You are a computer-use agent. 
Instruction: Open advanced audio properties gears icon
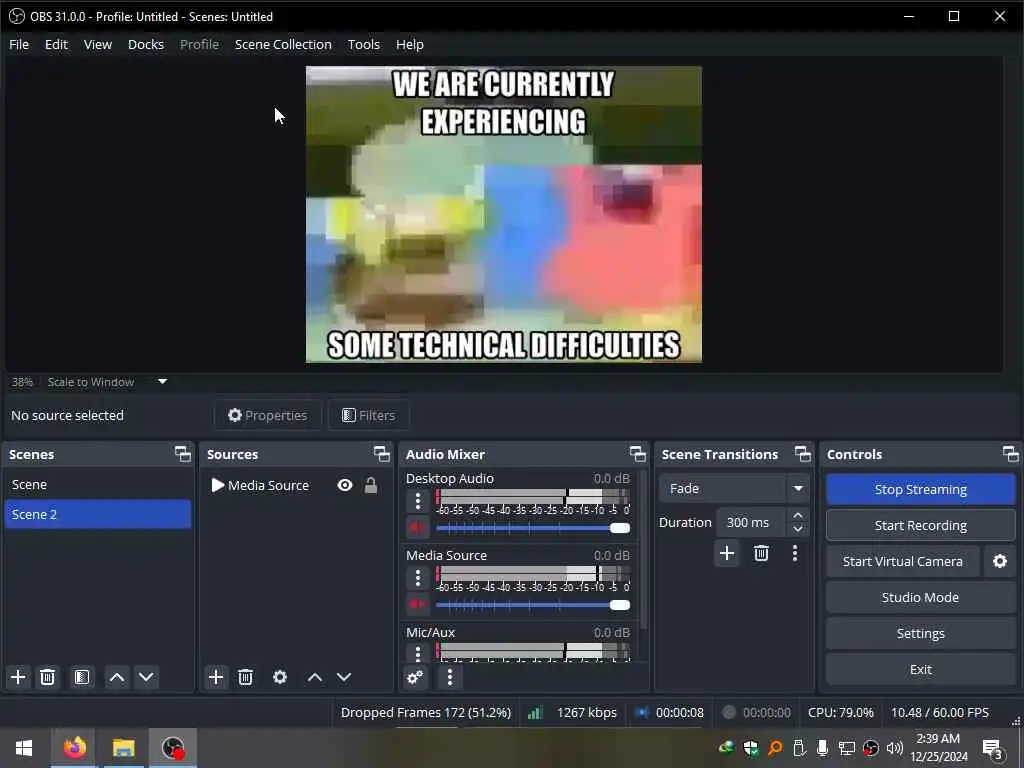[415, 677]
